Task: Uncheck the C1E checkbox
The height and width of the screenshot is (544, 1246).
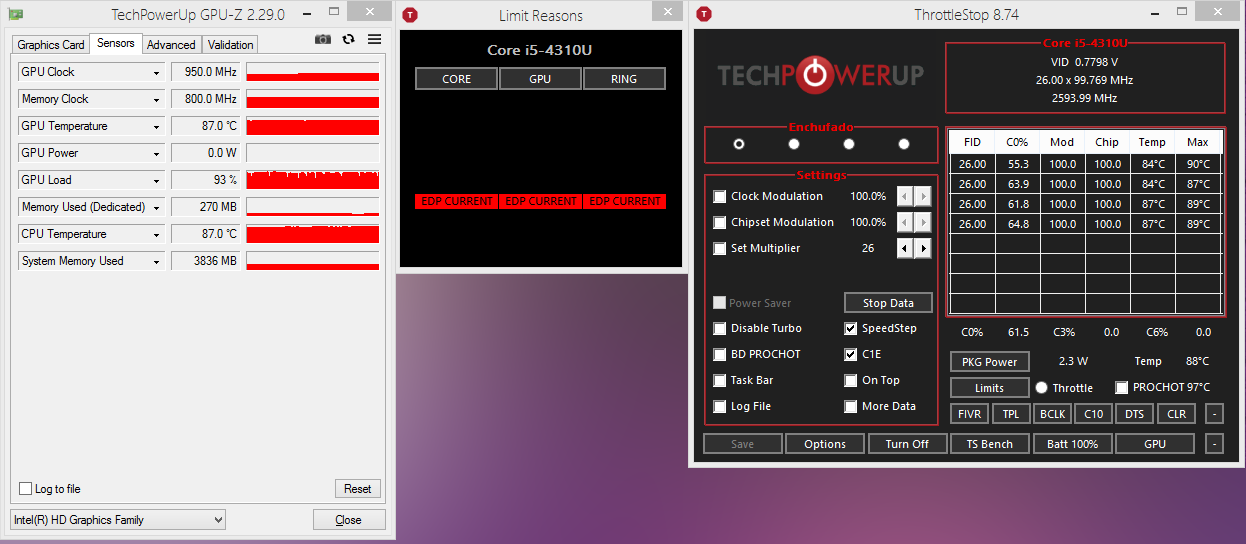Action: click(851, 354)
